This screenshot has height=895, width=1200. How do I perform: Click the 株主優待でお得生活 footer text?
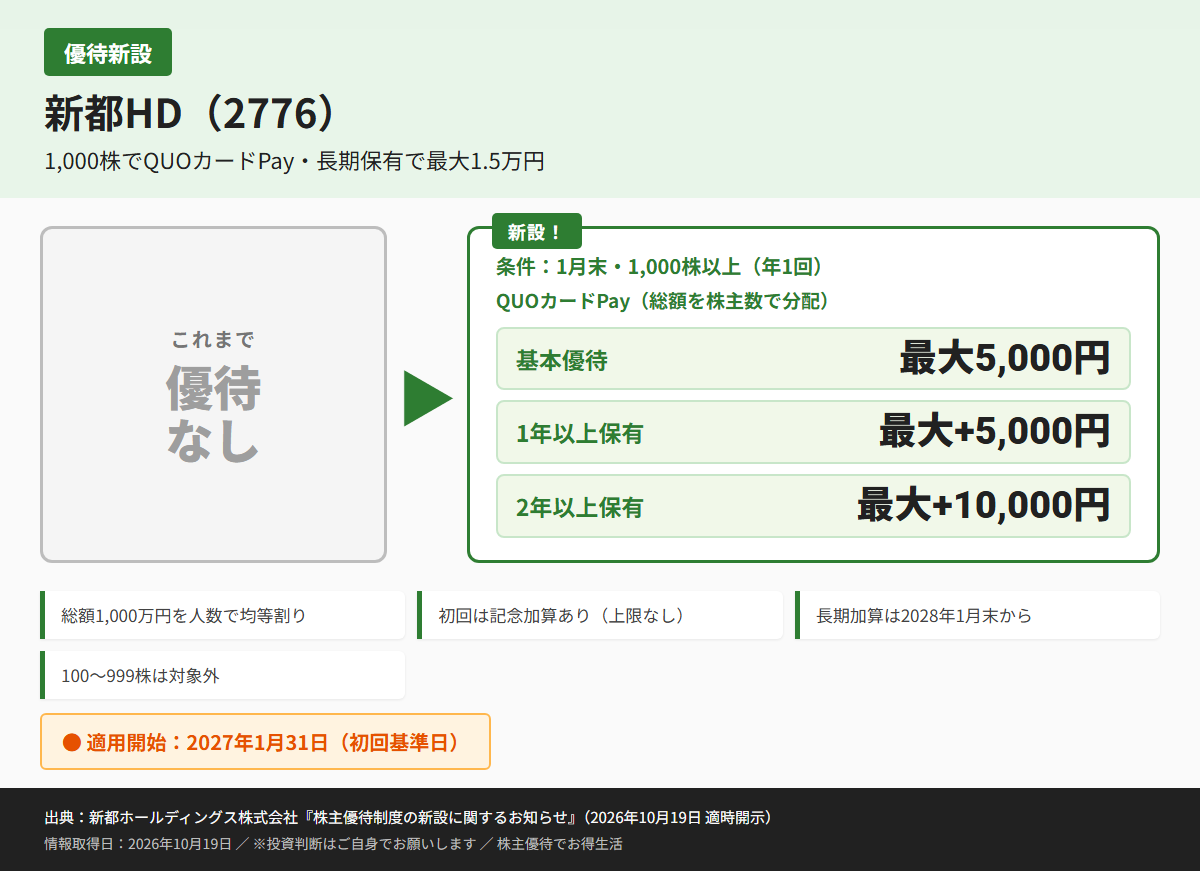coord(560,844)
